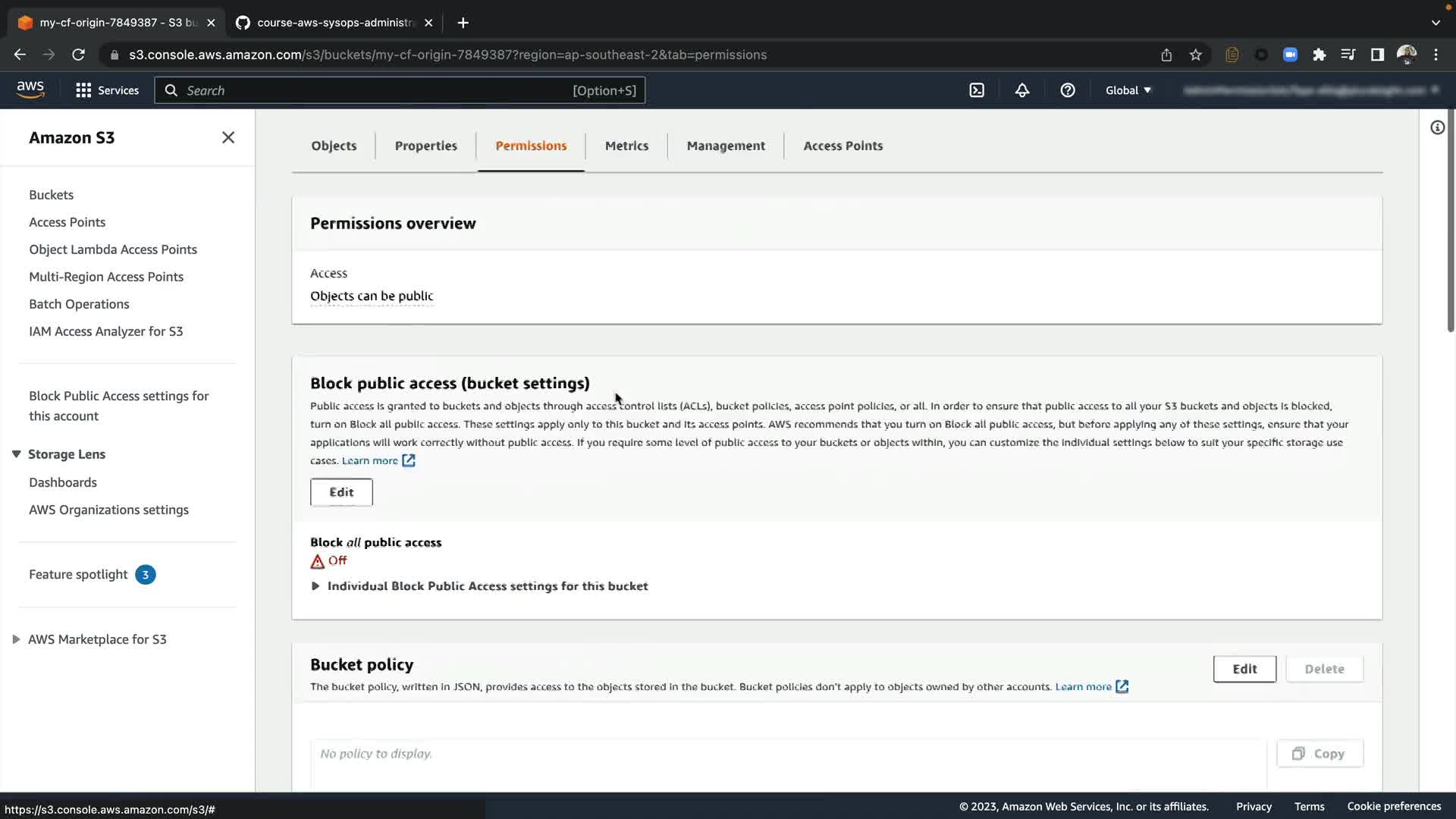Expand AWS Marketplace for S3
The height and width of the screenshot is (819, 1456).
(x=16, y=639)
